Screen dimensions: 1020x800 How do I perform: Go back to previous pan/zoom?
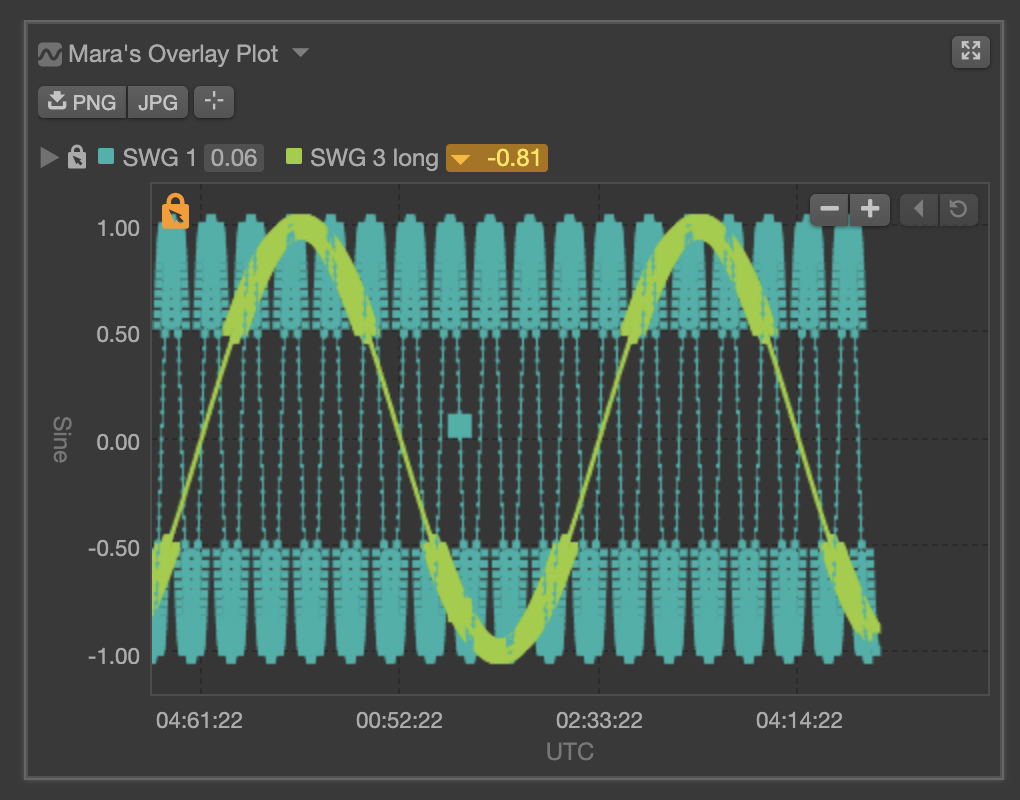point(919,209)
